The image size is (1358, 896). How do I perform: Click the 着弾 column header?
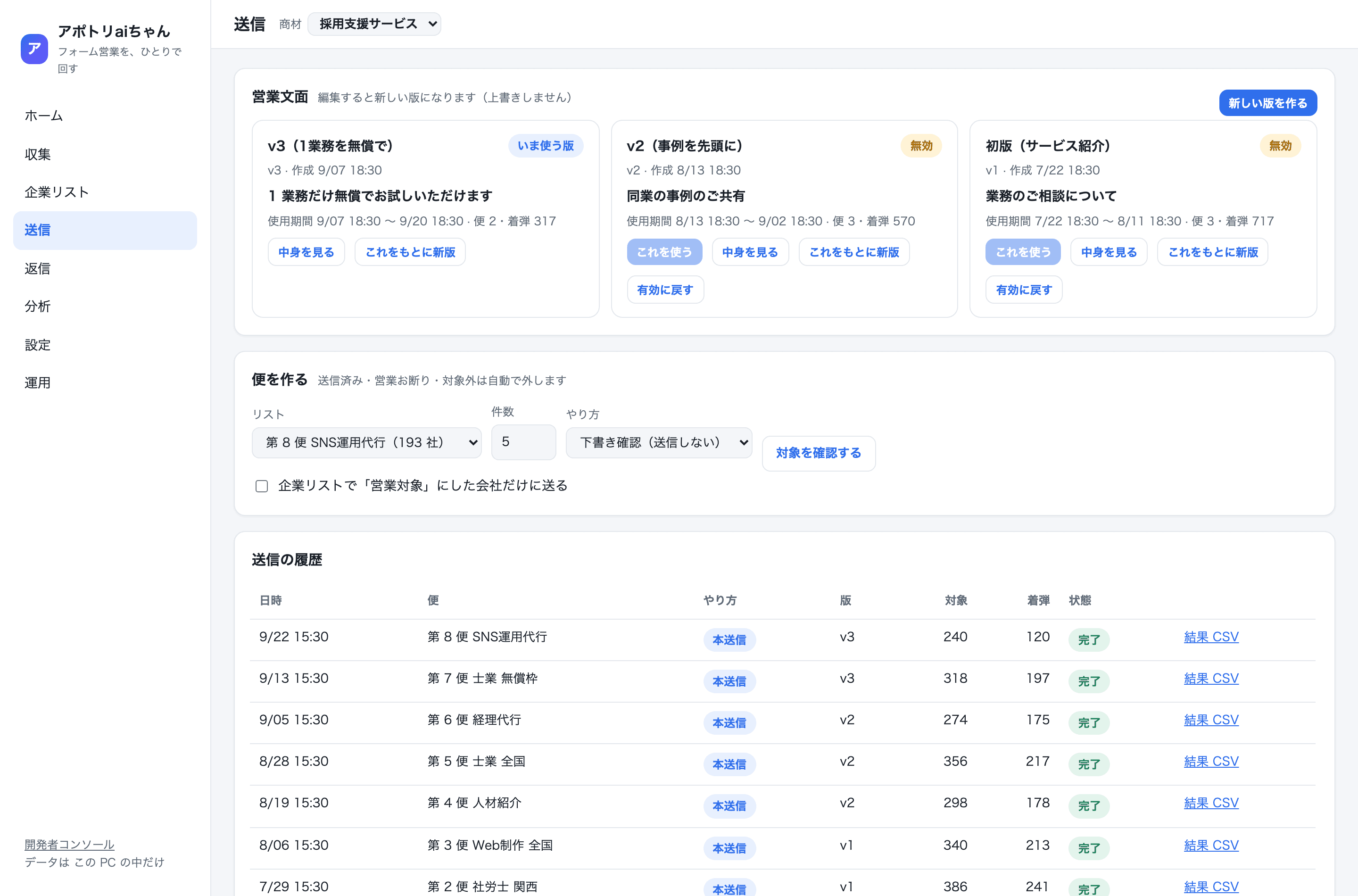tap(1038, 600)
